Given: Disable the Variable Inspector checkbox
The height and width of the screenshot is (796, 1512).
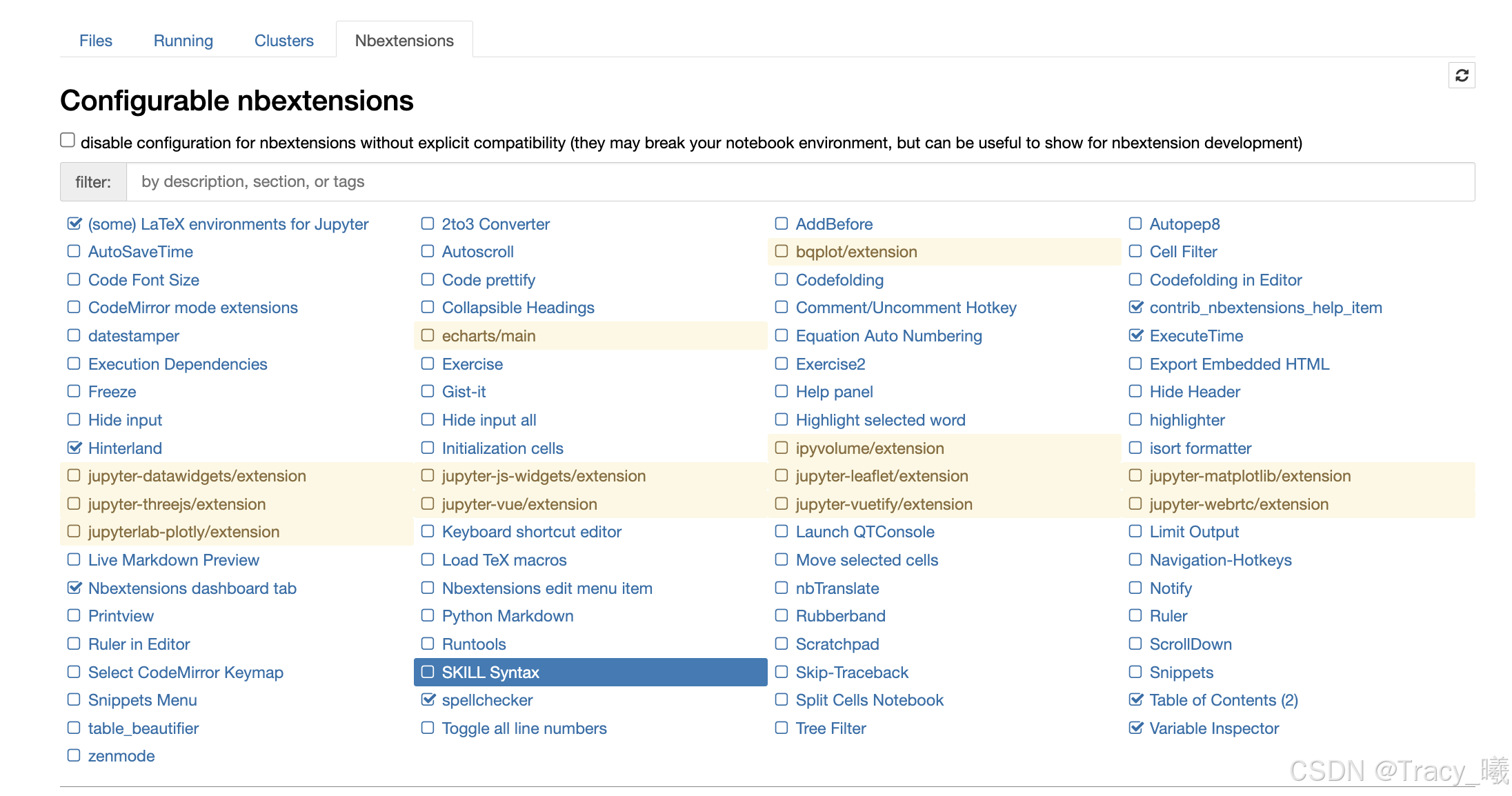Looking at the screenshot, I should [x=1135, y=728].
